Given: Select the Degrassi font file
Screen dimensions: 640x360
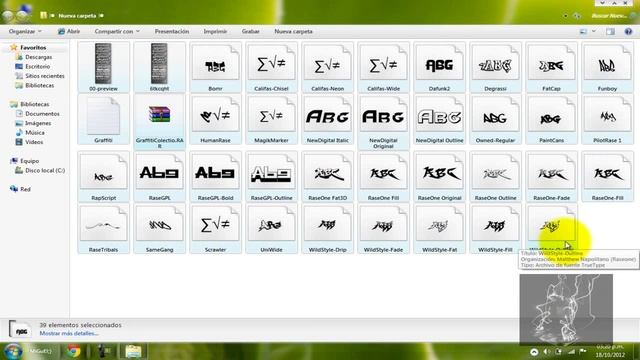Looking at the screenshot, I should 495,67.
